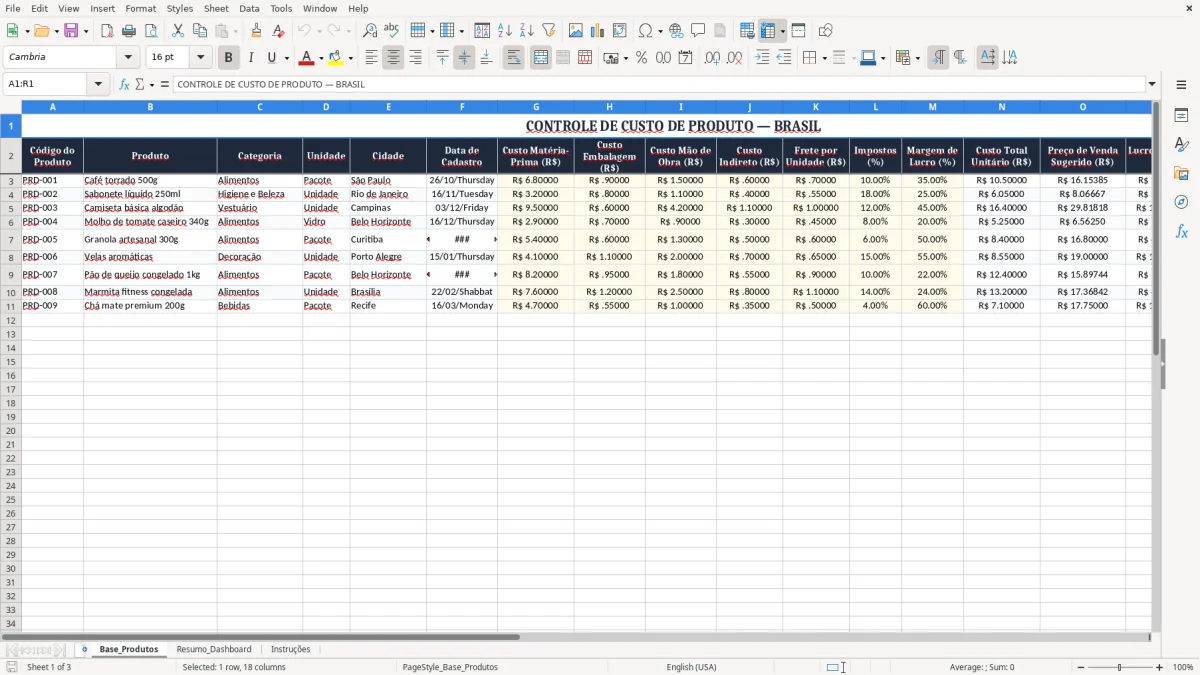Run the spelling check
This screenshot has height=675, width=1200.
pyautogui.click(x=392, y=31)
